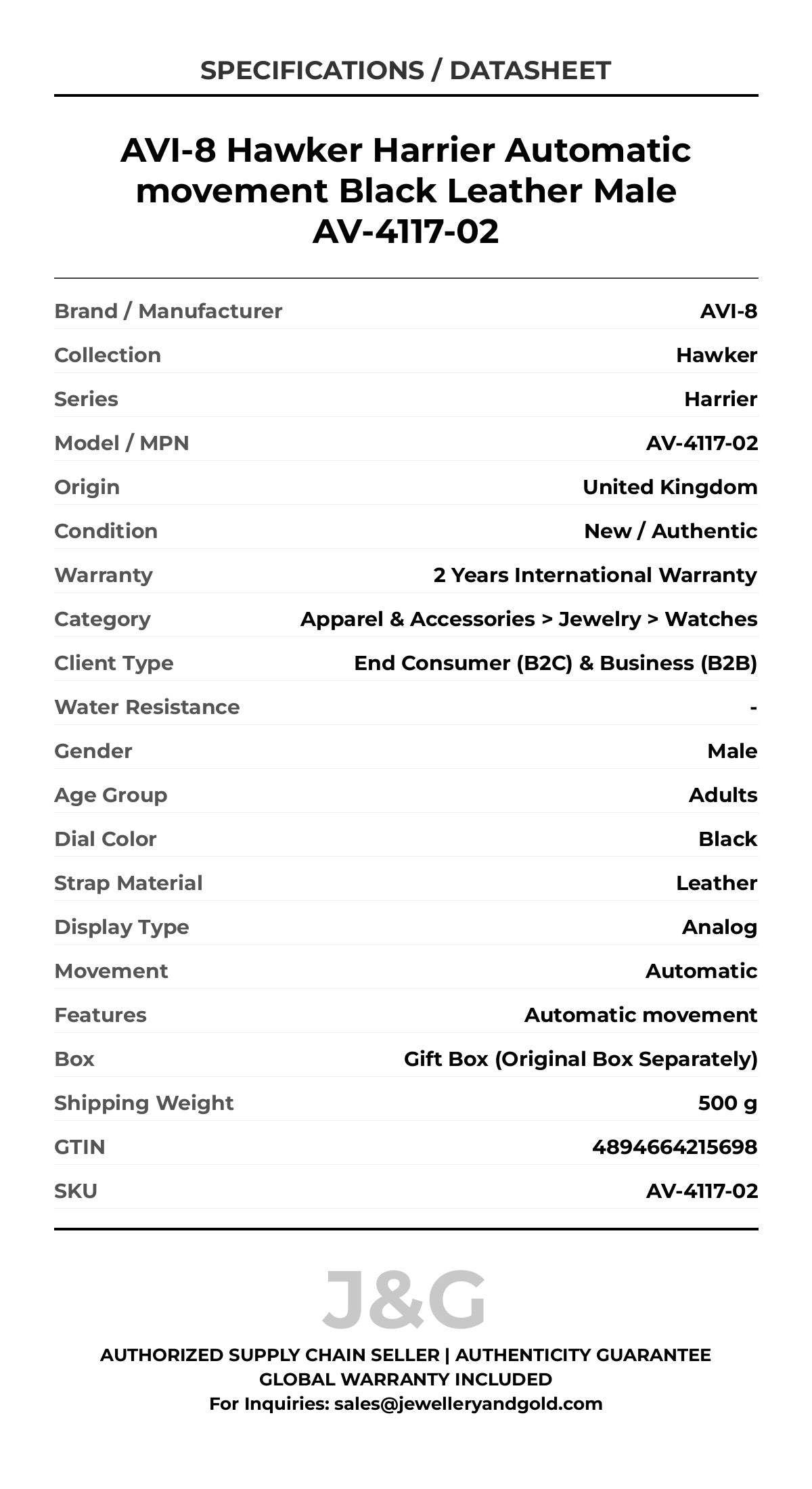This screenshot has height=1489, width=812.
Task: Click the Water Resistance label
Action: pyautogui.click(x=147, y=707)
